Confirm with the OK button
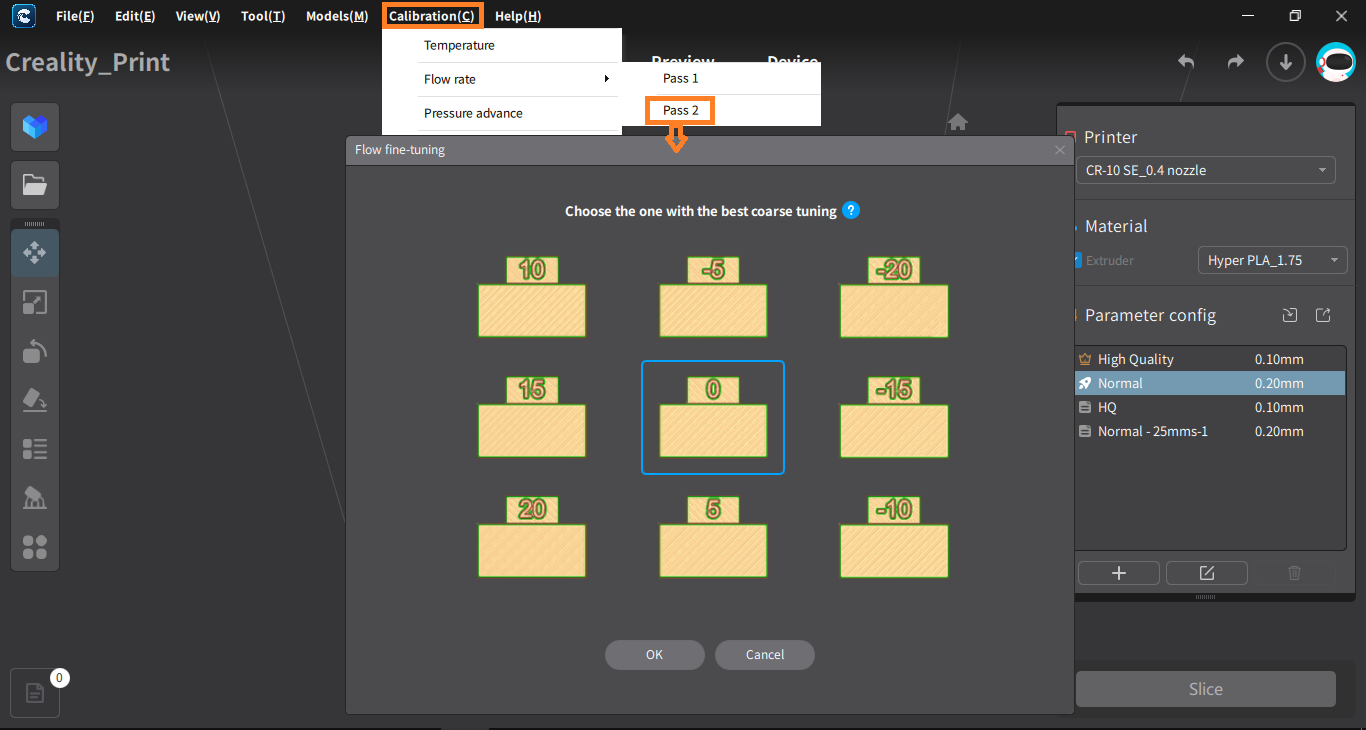The image size is (1366, 730). [654, 655]
